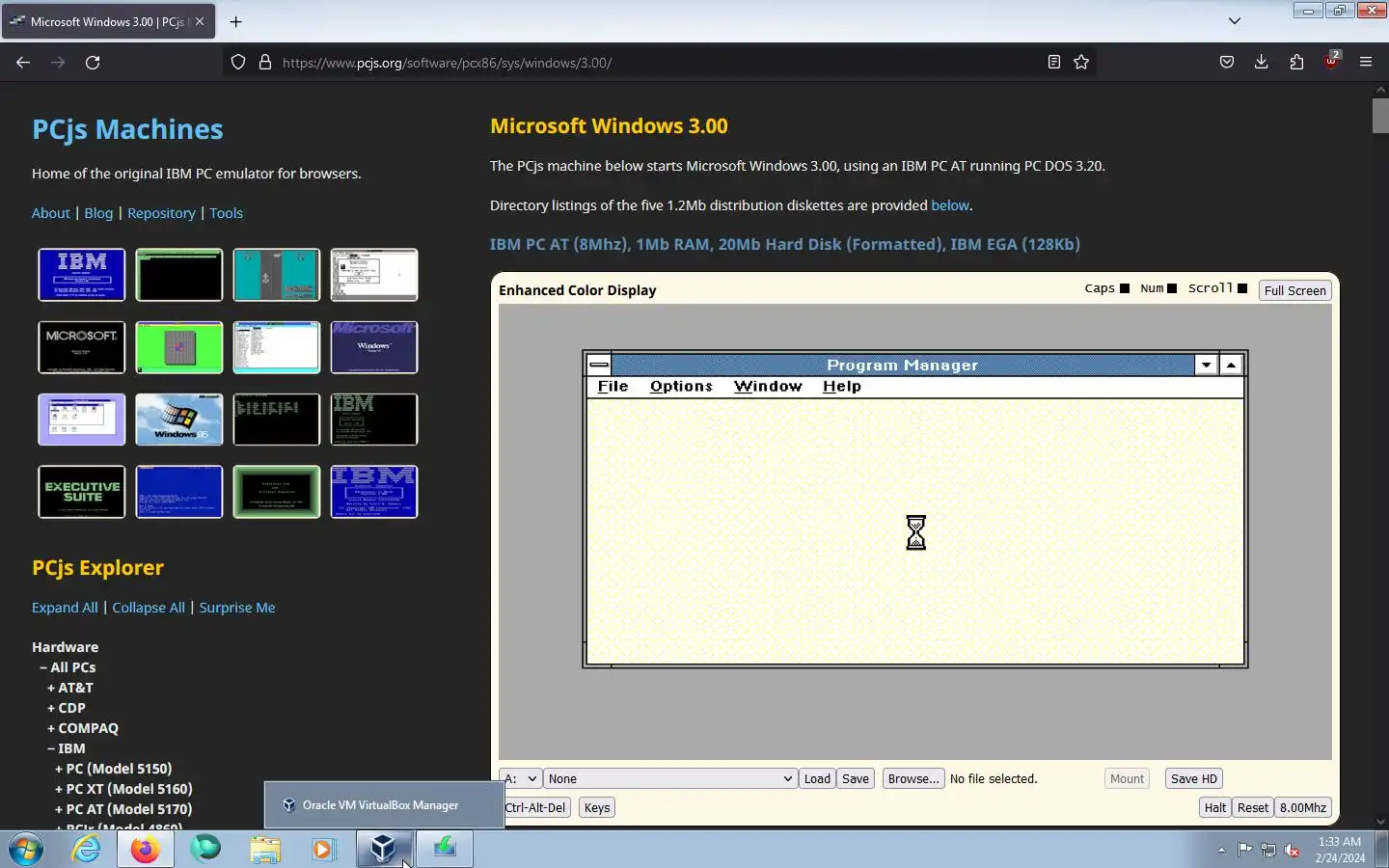Click the Load diskette button
This screenshot has width=1389, height=868.
coord(817,778)
